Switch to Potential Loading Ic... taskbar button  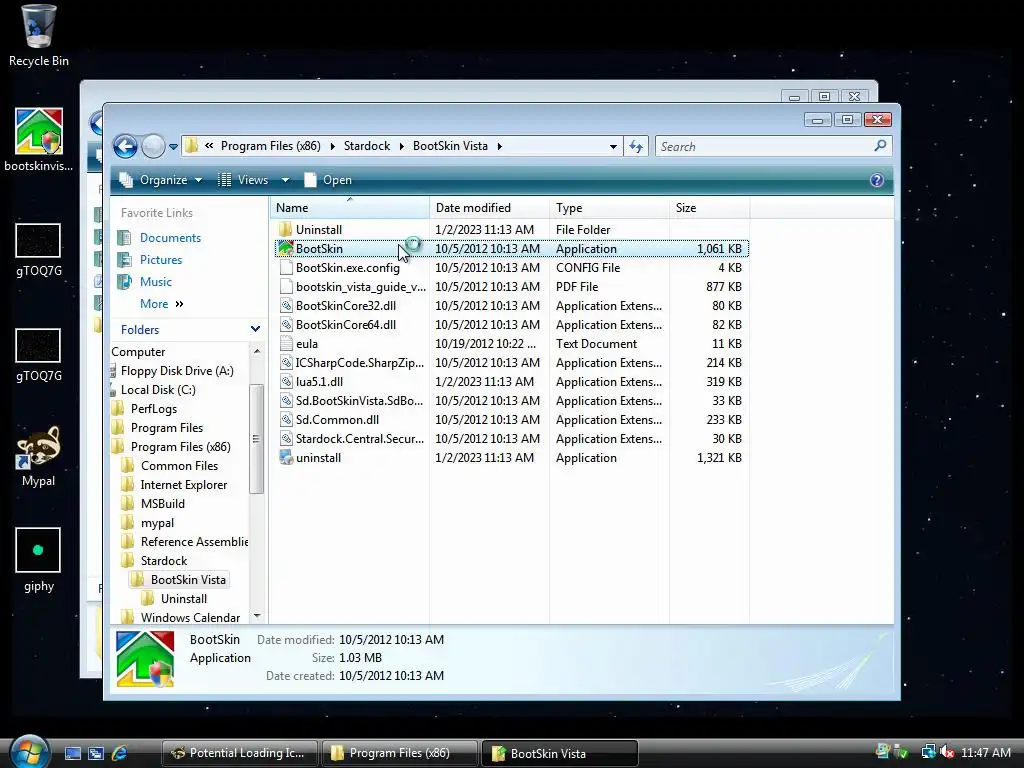tap(240, 753)
